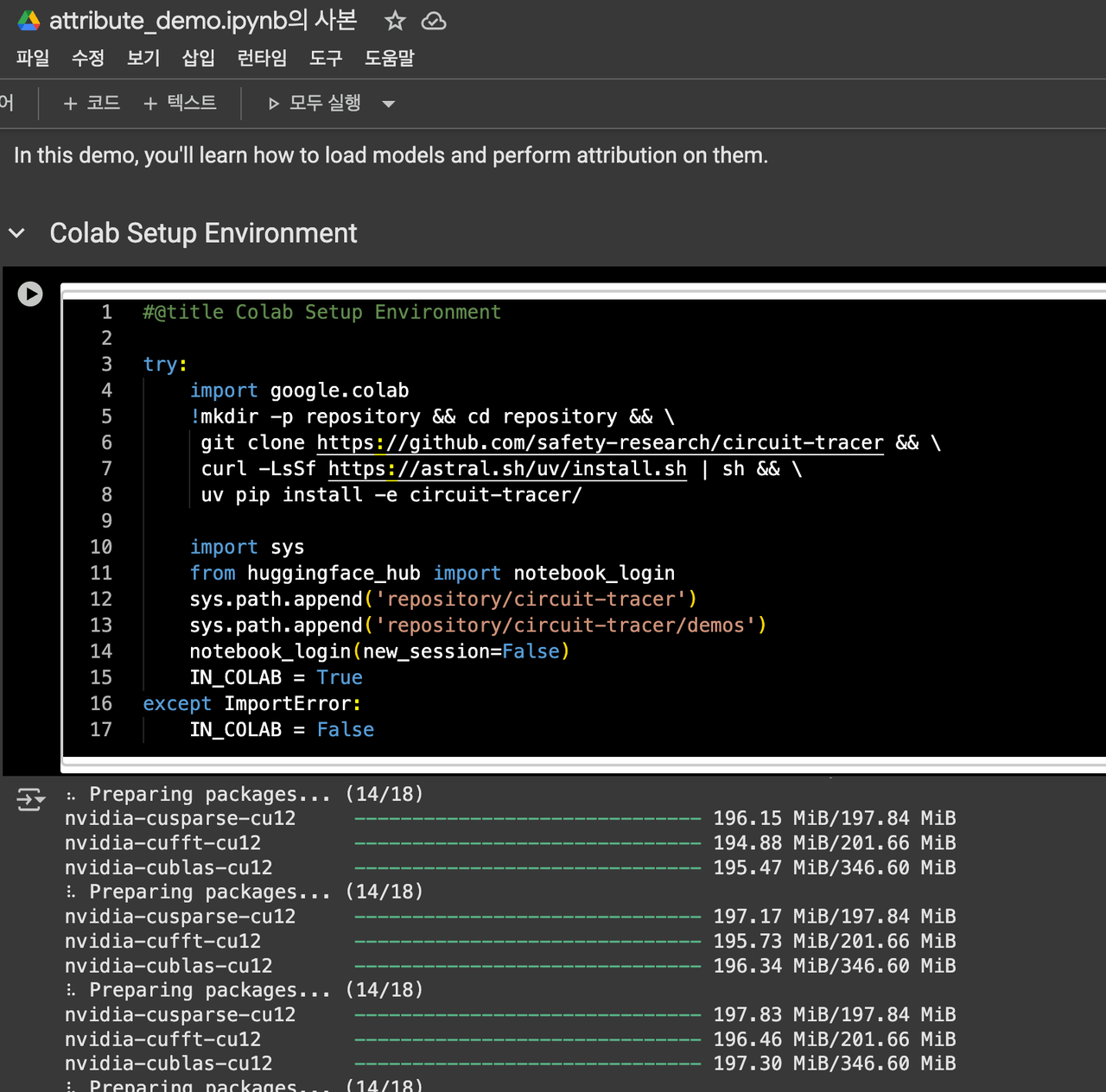Click line number 17 in the gutter
Screen dimensions: 1106x1092
click(x=101, y=730)
